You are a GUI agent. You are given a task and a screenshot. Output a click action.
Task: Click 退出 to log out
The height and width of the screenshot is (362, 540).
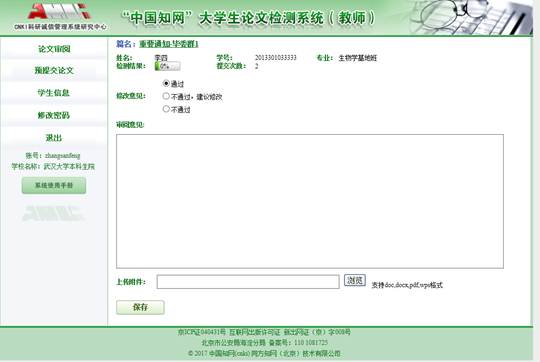coord(54,138)
